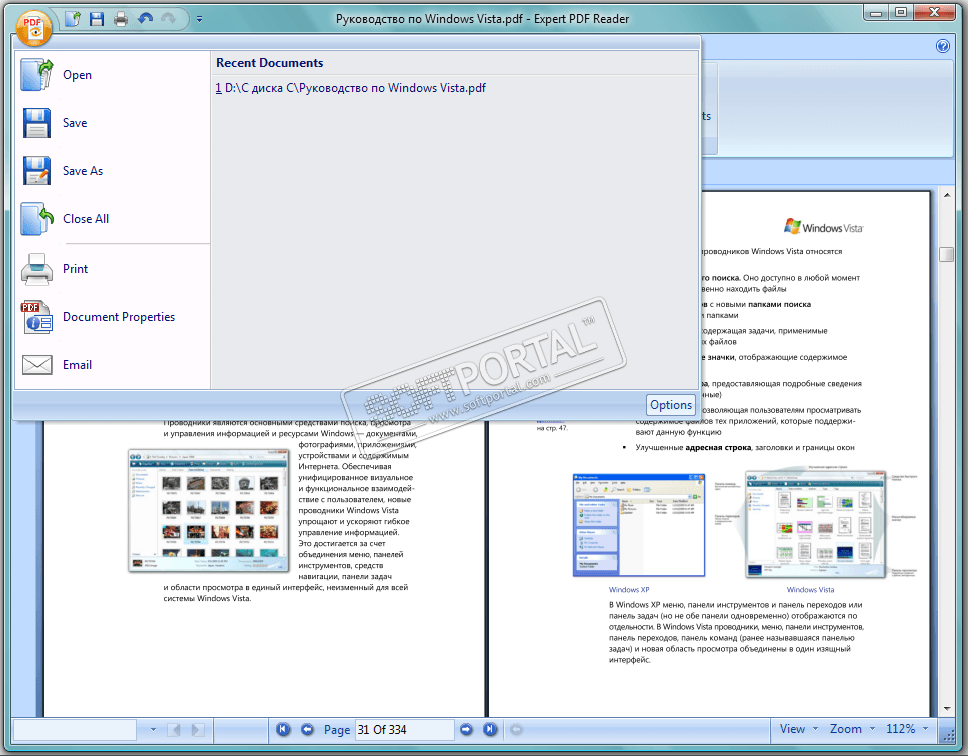Open the View dropdown in status bar
The width and height of the screenshot is (968, 756).
pyautogui.click(x=798, y=729)
